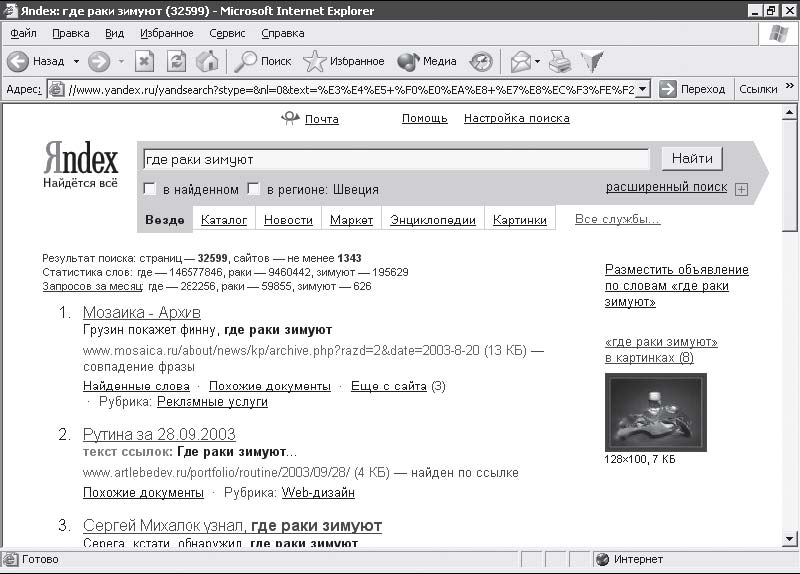Open the History clock icon

pos(482,61)
